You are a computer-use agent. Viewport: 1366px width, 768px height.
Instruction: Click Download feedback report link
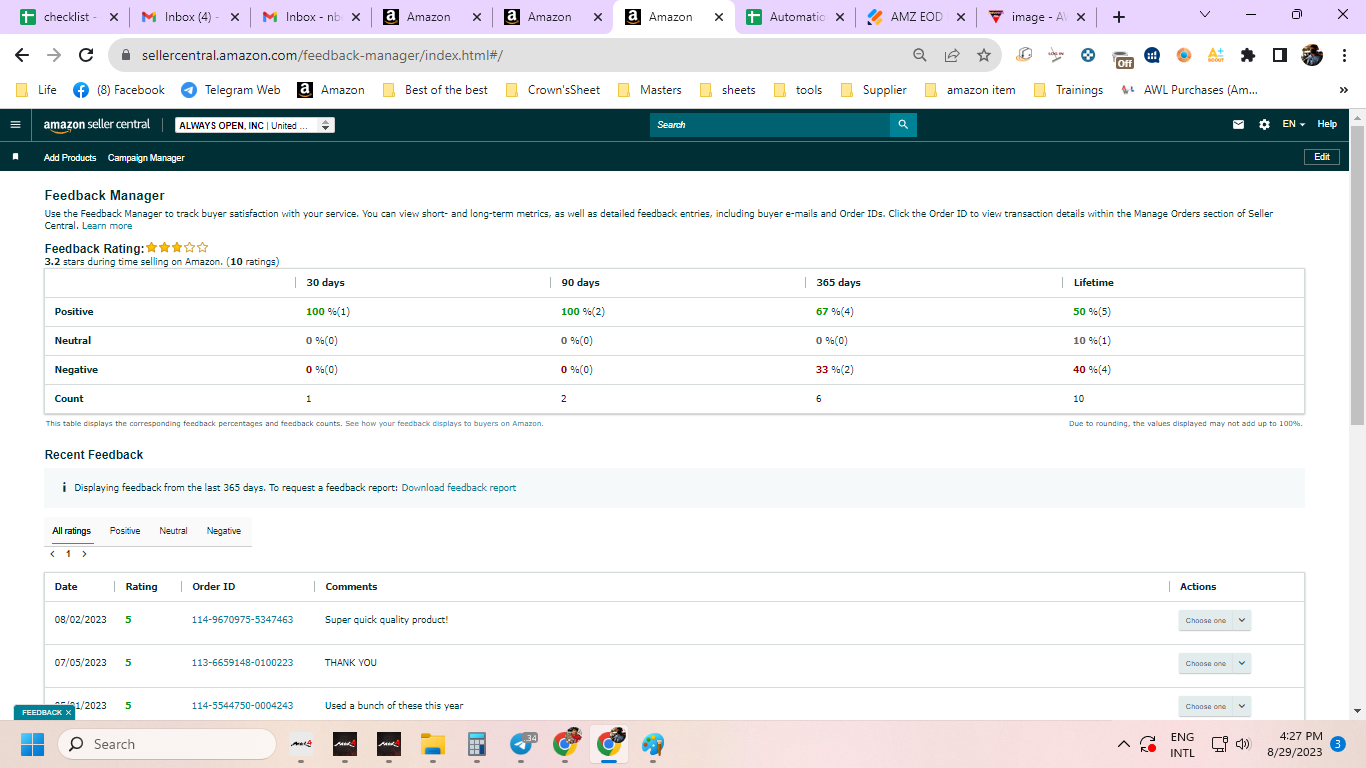(x=459, y=488)
